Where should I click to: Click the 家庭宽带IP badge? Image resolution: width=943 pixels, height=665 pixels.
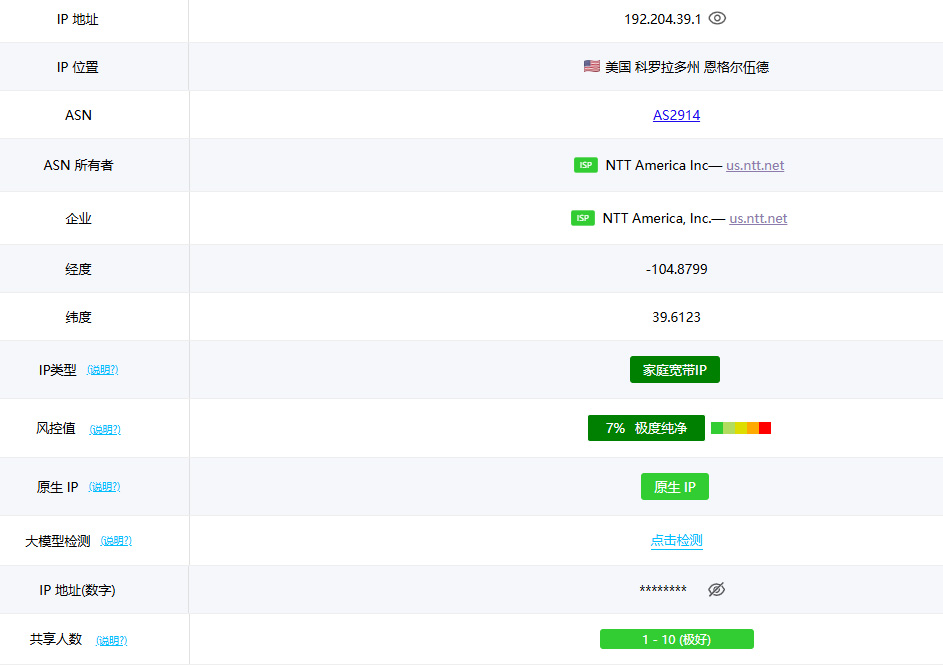point(675,370)
